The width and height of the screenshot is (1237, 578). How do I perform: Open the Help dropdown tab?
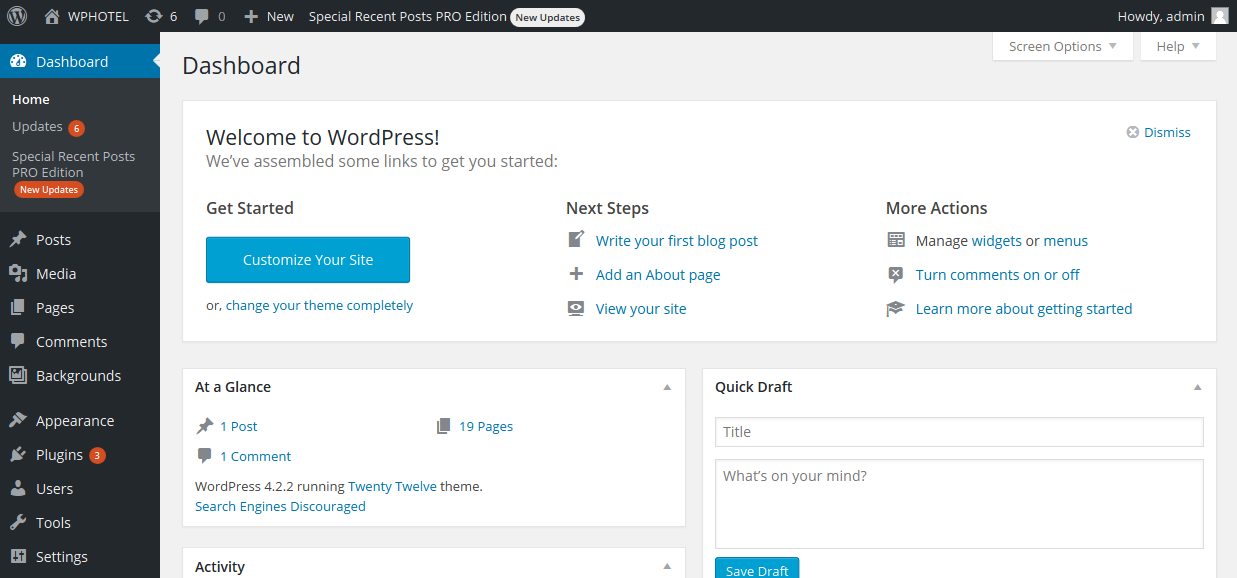click(x=1178, y=46)
